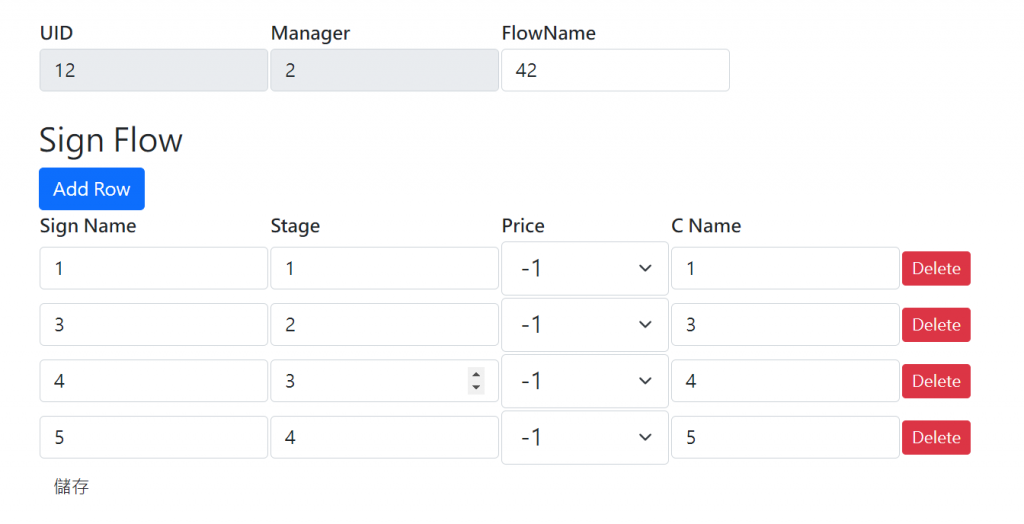Open the Price dropdown in second row

pos(585,325)
